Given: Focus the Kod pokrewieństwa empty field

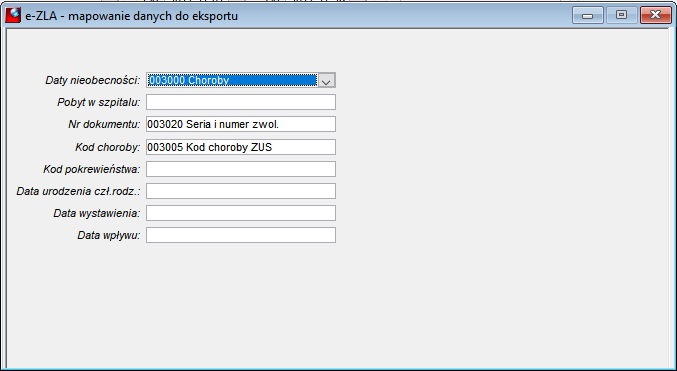Looking at the screenshot, I should [240, 169].
